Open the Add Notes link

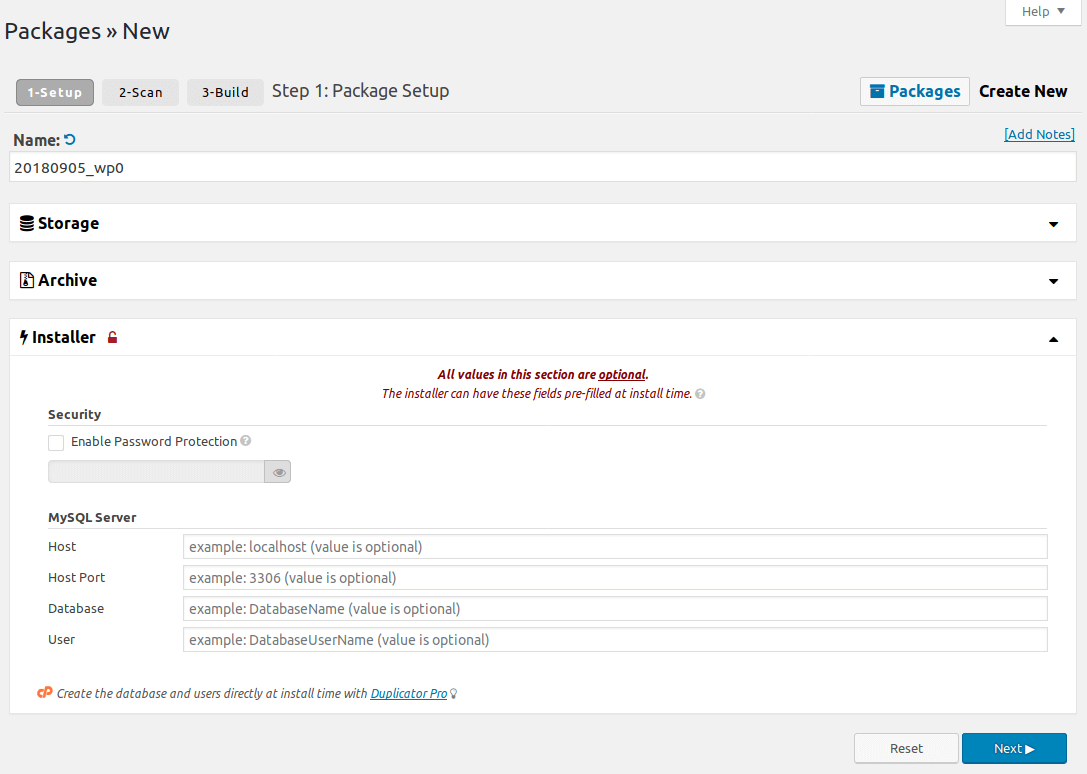(x=1039, y=134)
